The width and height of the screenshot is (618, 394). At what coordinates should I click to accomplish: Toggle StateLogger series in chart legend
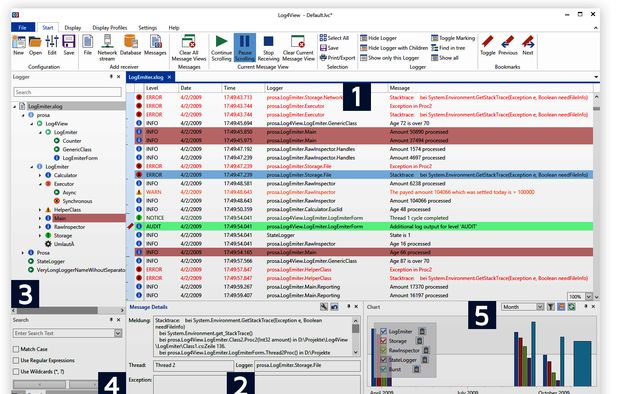pos(383,359)
